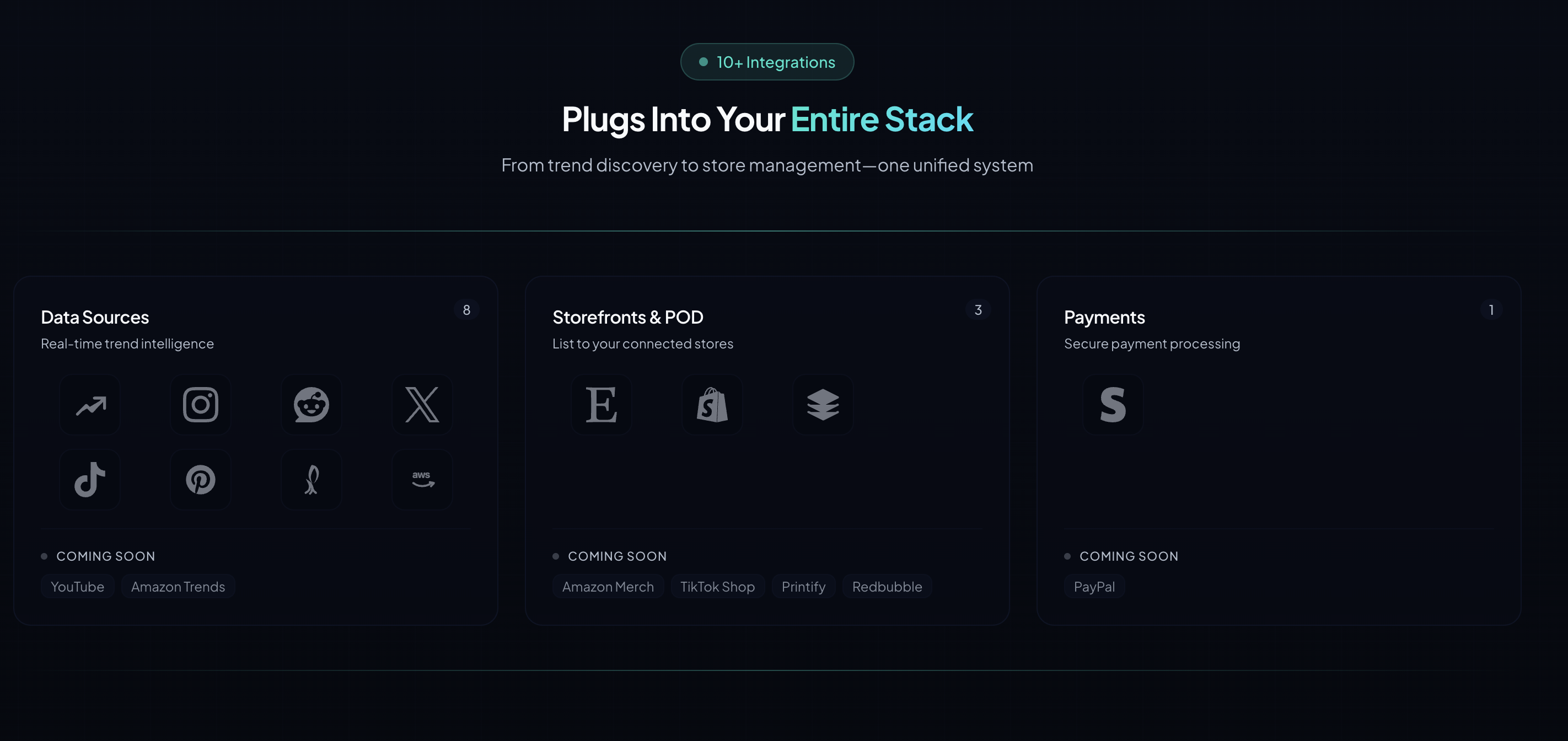Click the Pinterest icon
The height and width of the screenshot is (741, 1568).
click(x=201, y=480)
